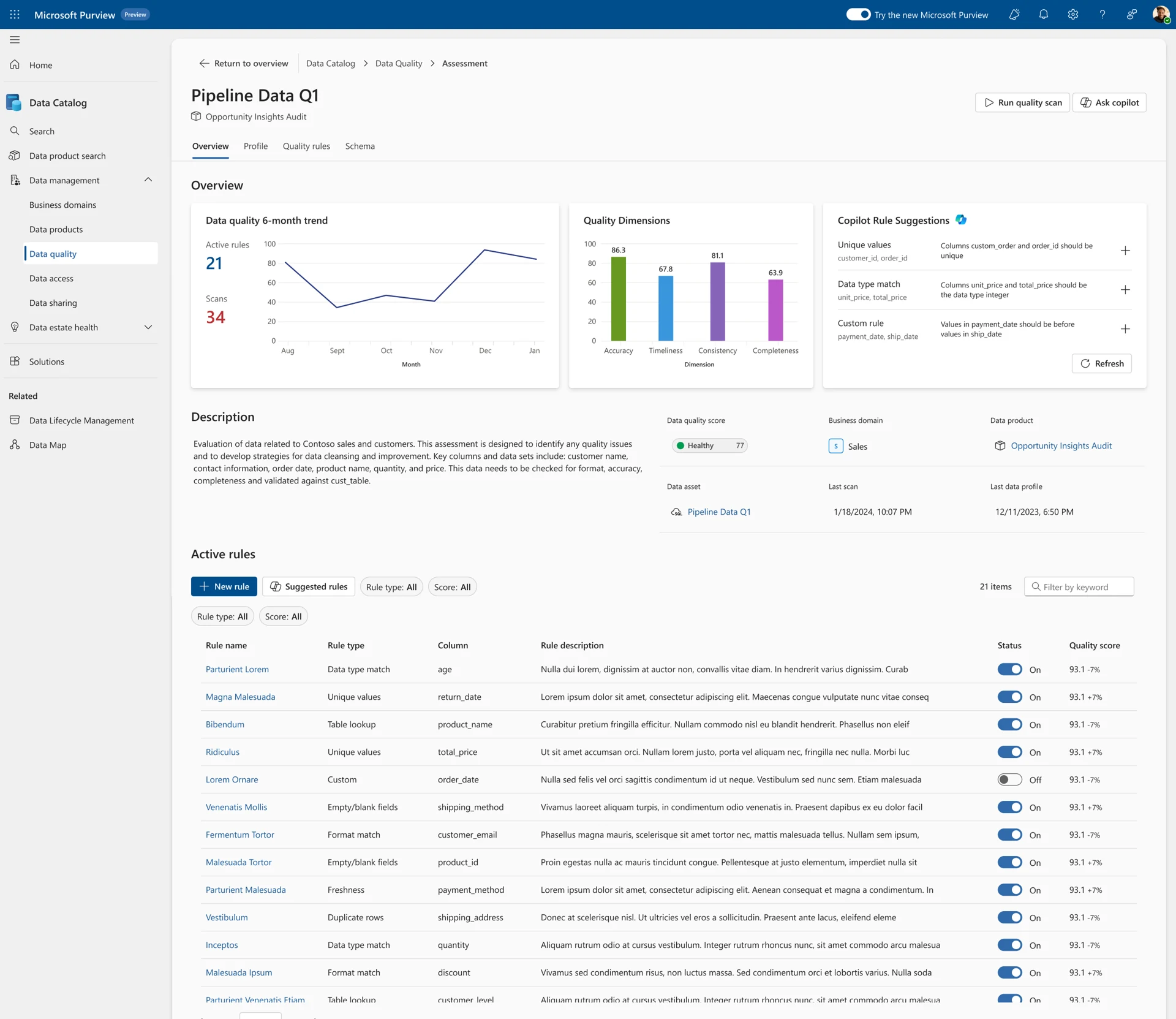1176x1019 pixels.
Task: Create a New rule
Action: (x=224, y=586)
